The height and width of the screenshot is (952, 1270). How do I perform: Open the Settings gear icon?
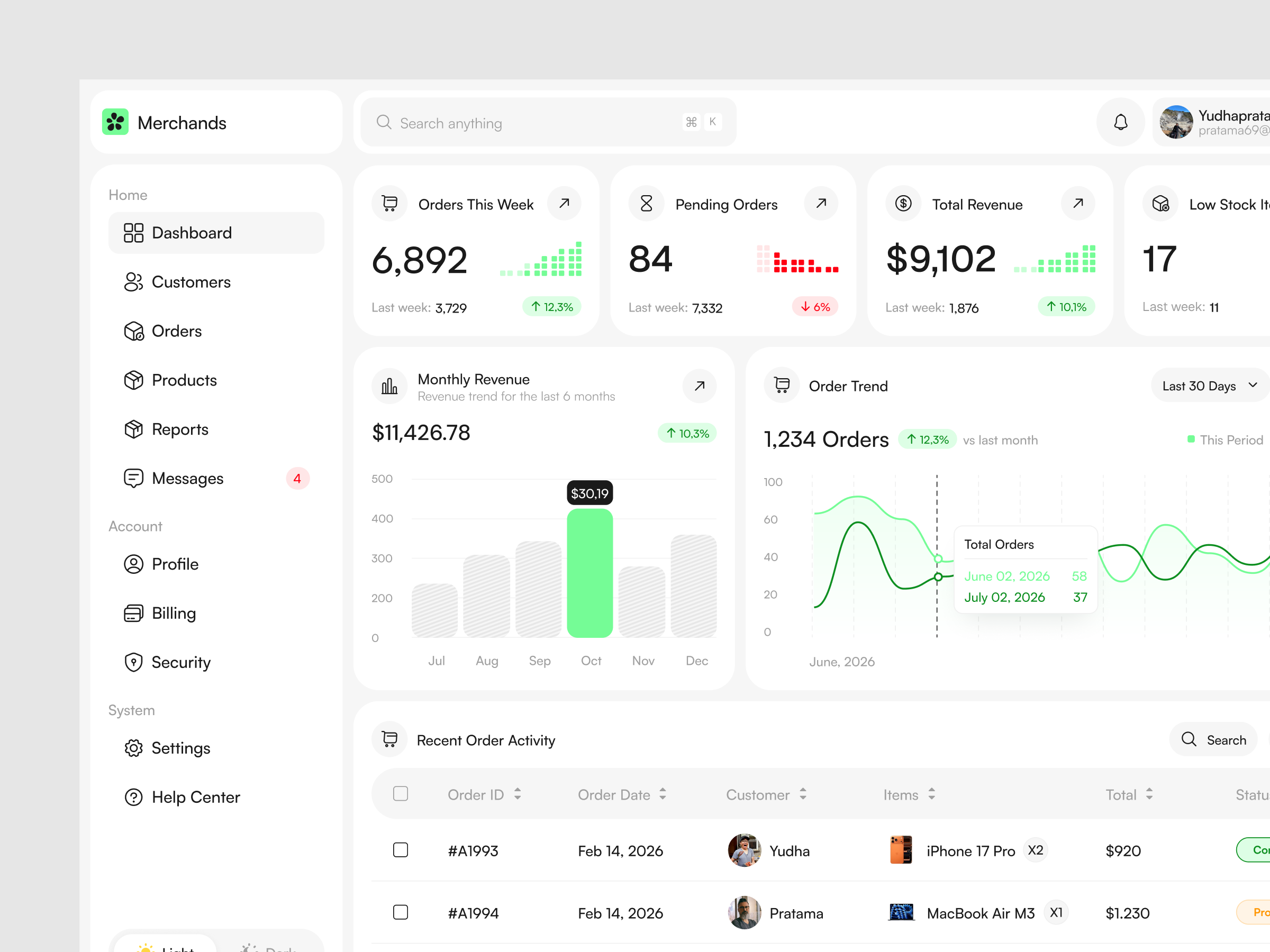(134, 748)
